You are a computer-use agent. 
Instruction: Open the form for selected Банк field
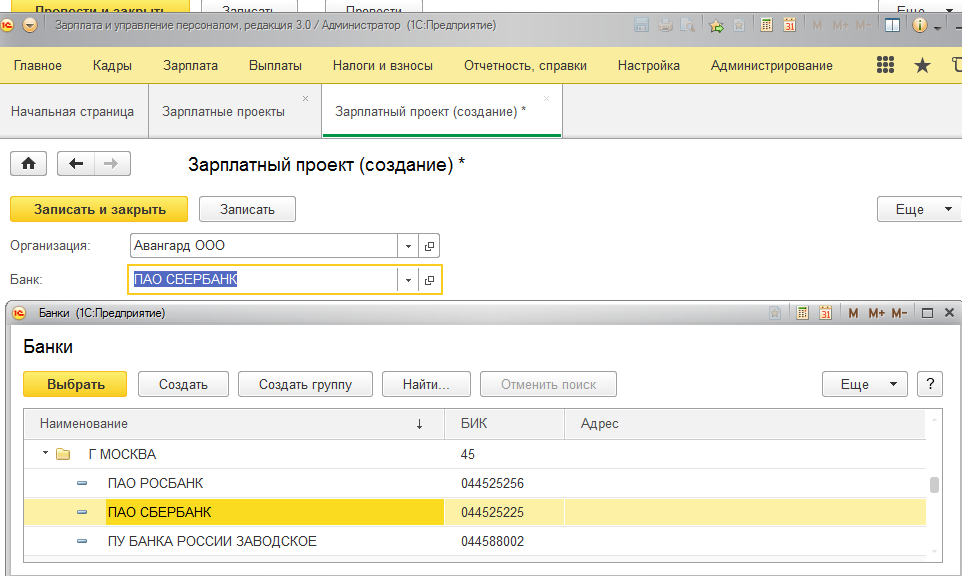pyautogui.click(x=430, y=280)
